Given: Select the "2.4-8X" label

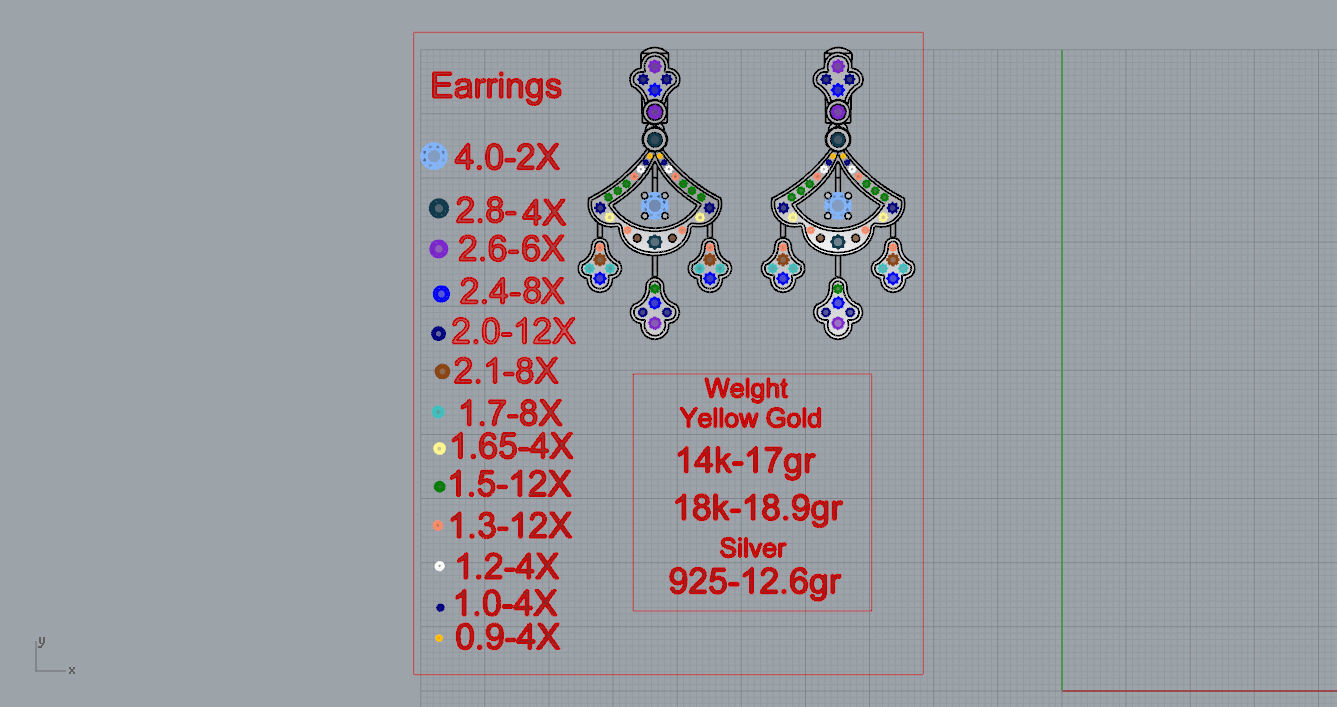Looking at the screenshot, I should [512, 292].
